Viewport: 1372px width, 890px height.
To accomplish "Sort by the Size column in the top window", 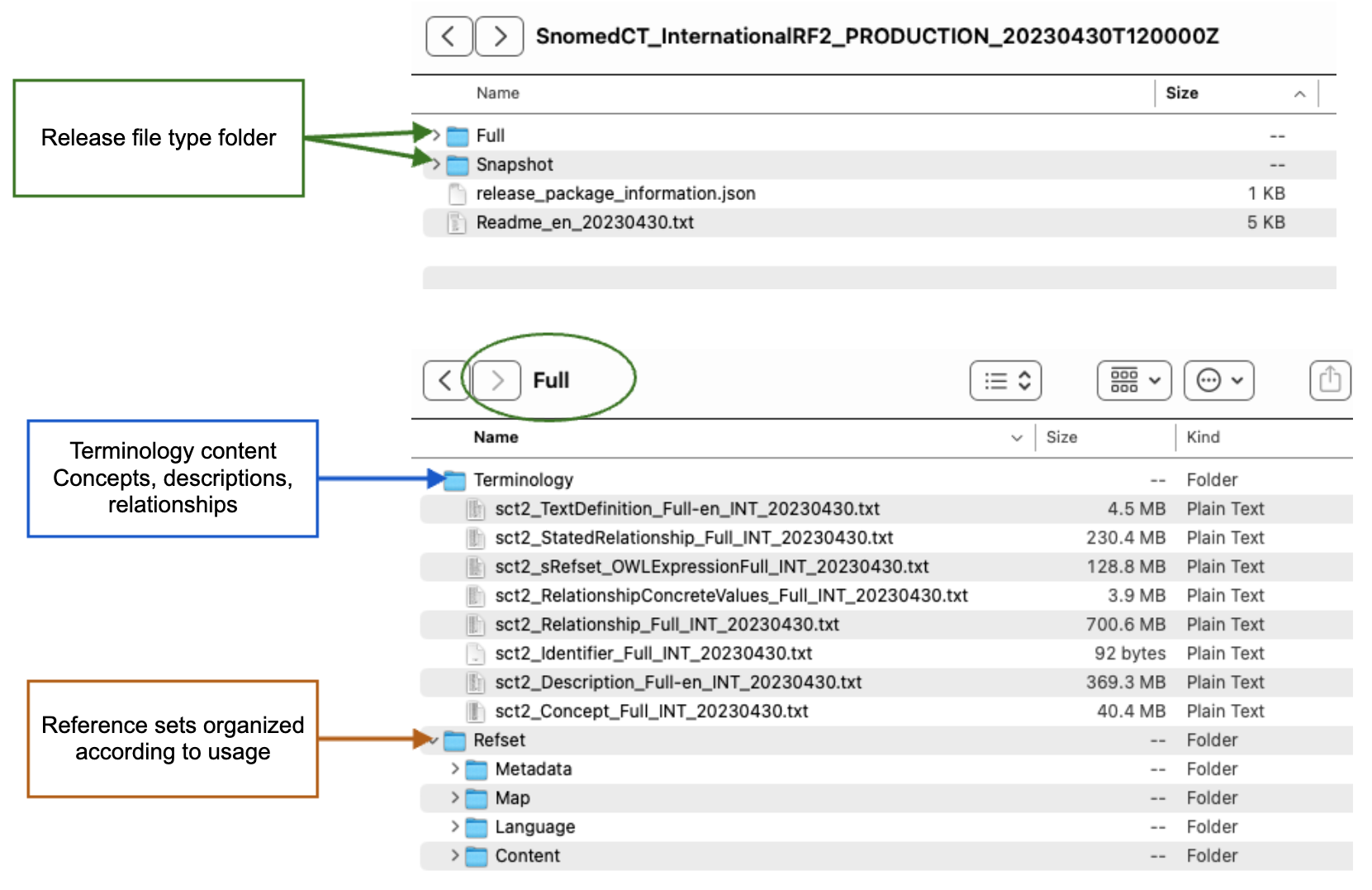I will click(1182, 93).
